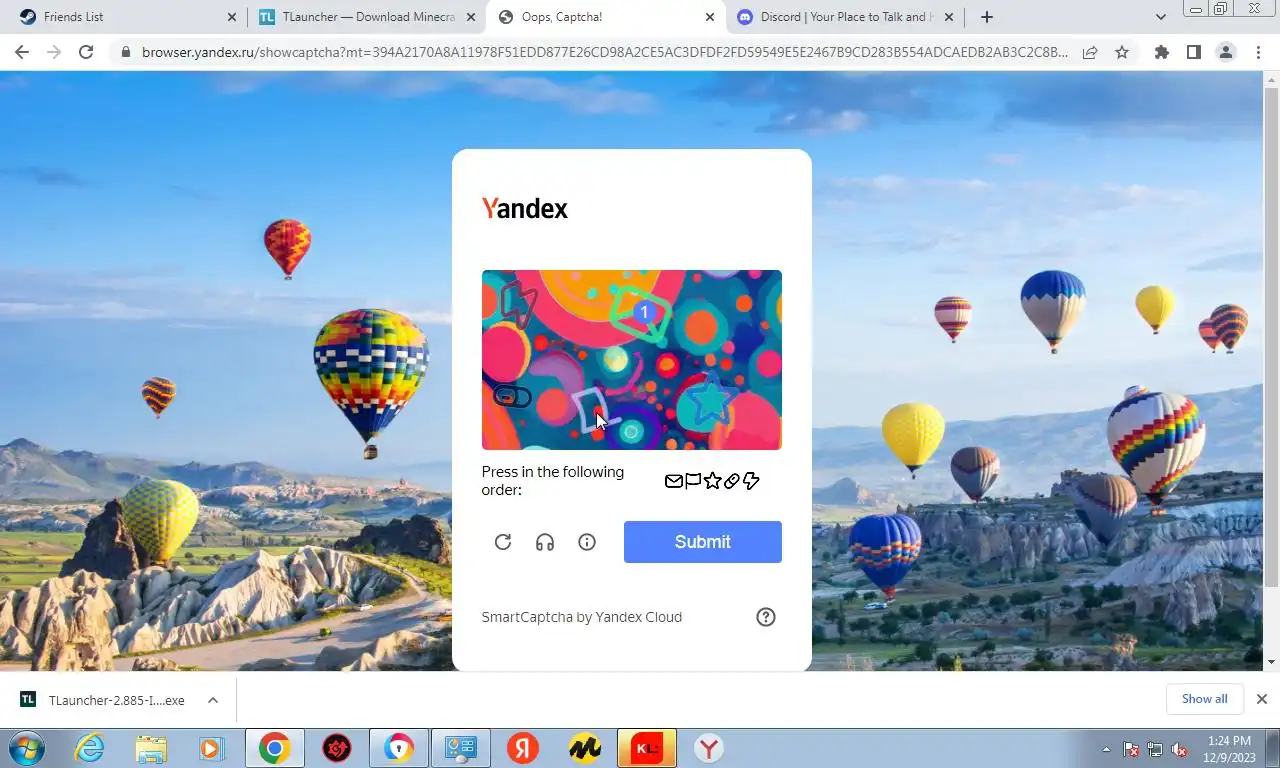Switch to Discord tab
This screenshot has height=768, width=1280.
point(846,17)
